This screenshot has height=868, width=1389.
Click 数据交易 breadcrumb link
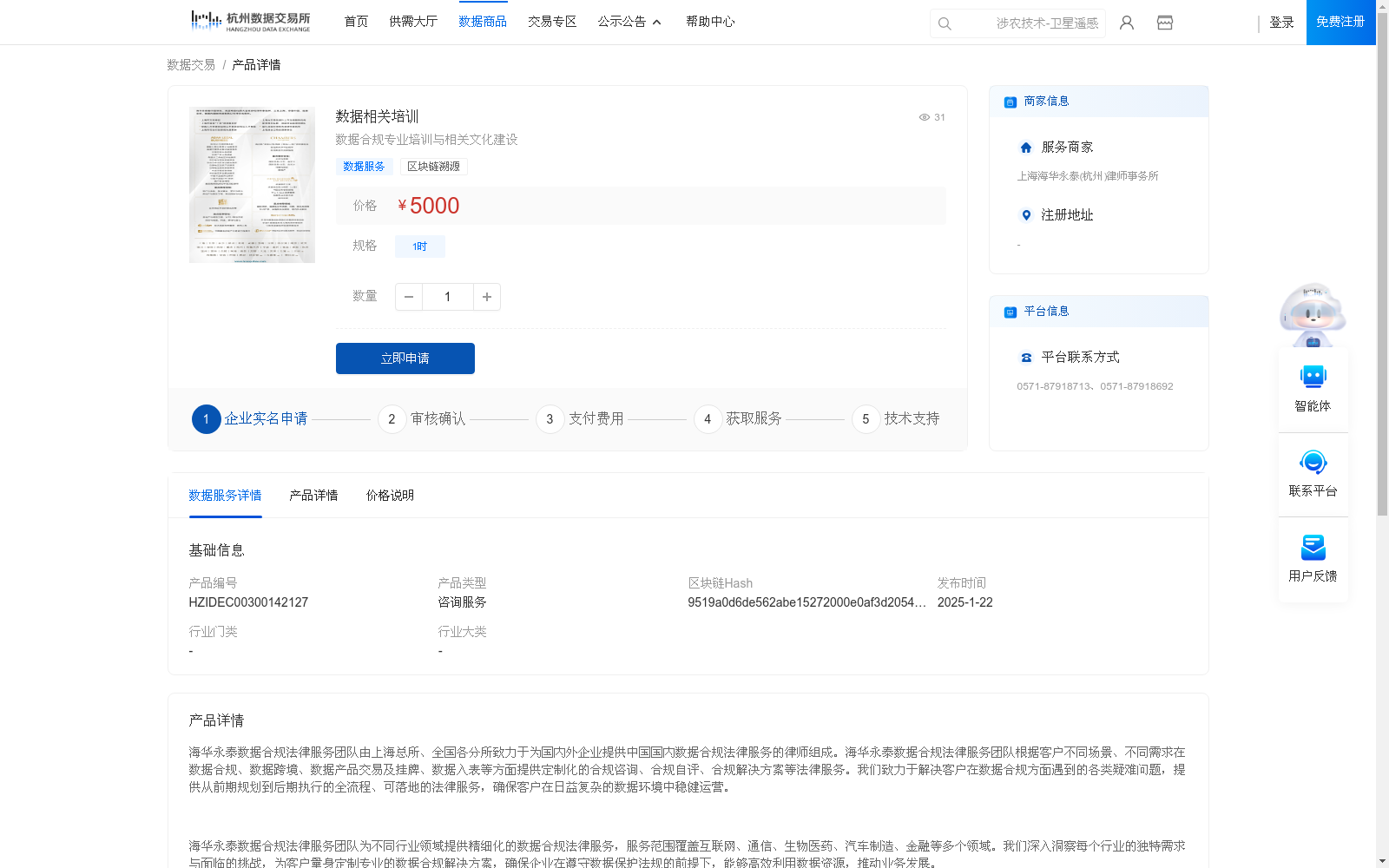click(191, 65)
